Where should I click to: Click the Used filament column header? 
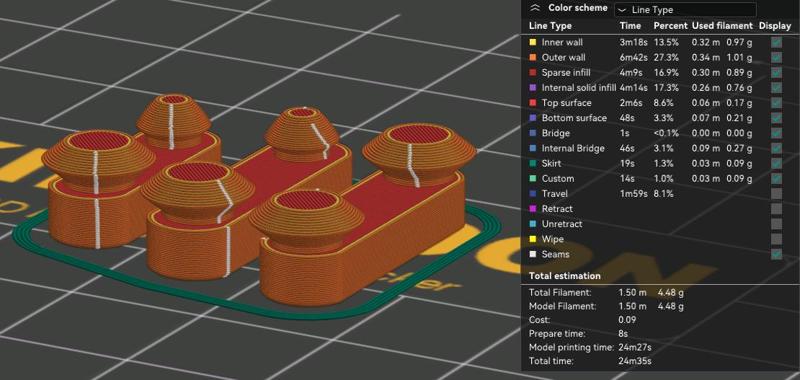tap(722, 26)
